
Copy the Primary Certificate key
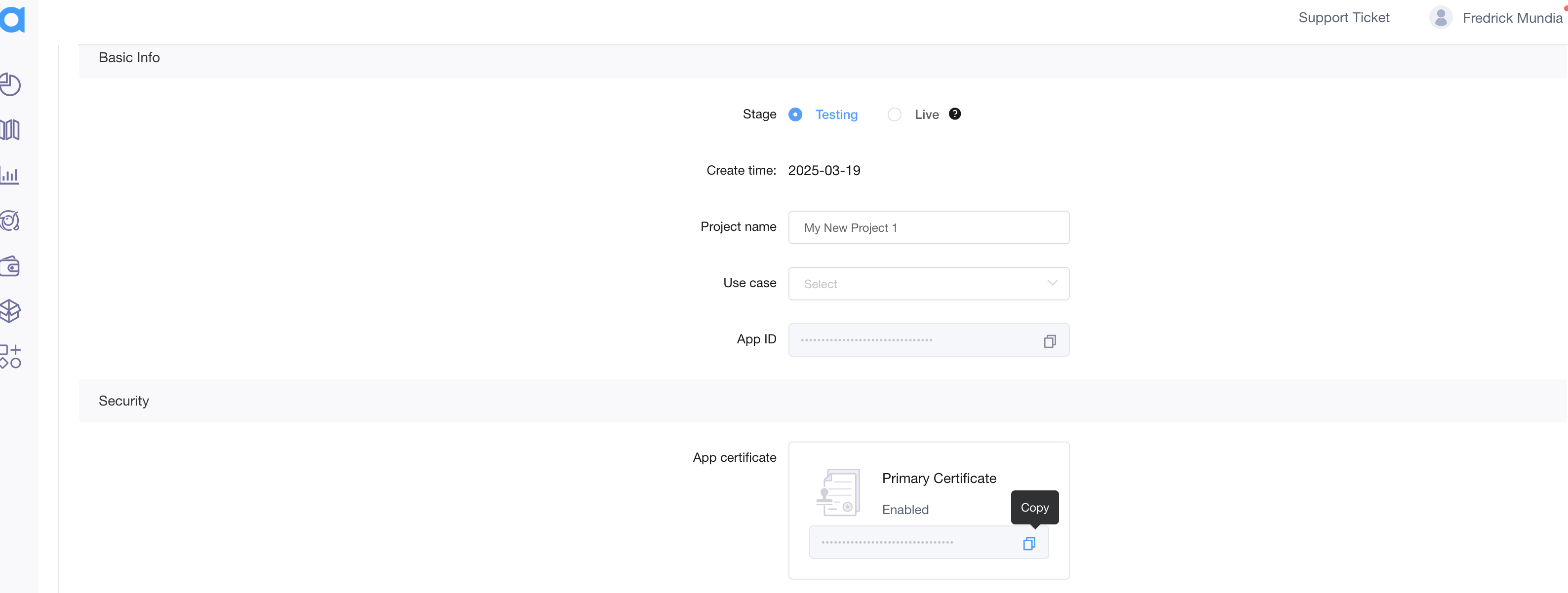click(x=1029, y=543)
